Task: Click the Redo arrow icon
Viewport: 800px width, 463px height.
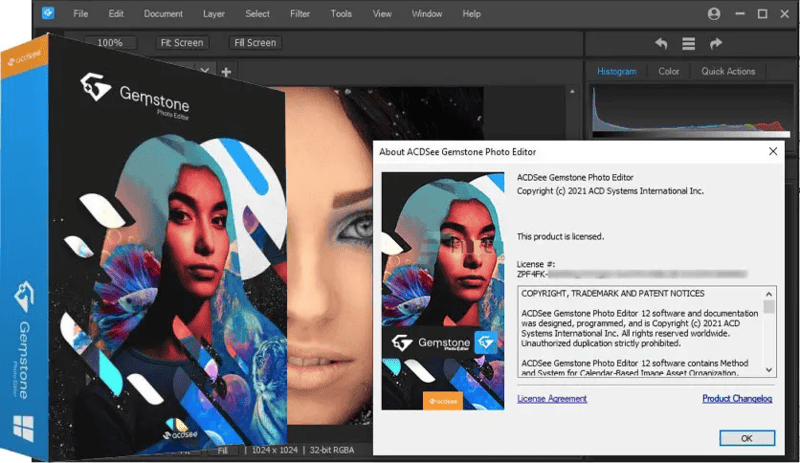Action: 716,44
